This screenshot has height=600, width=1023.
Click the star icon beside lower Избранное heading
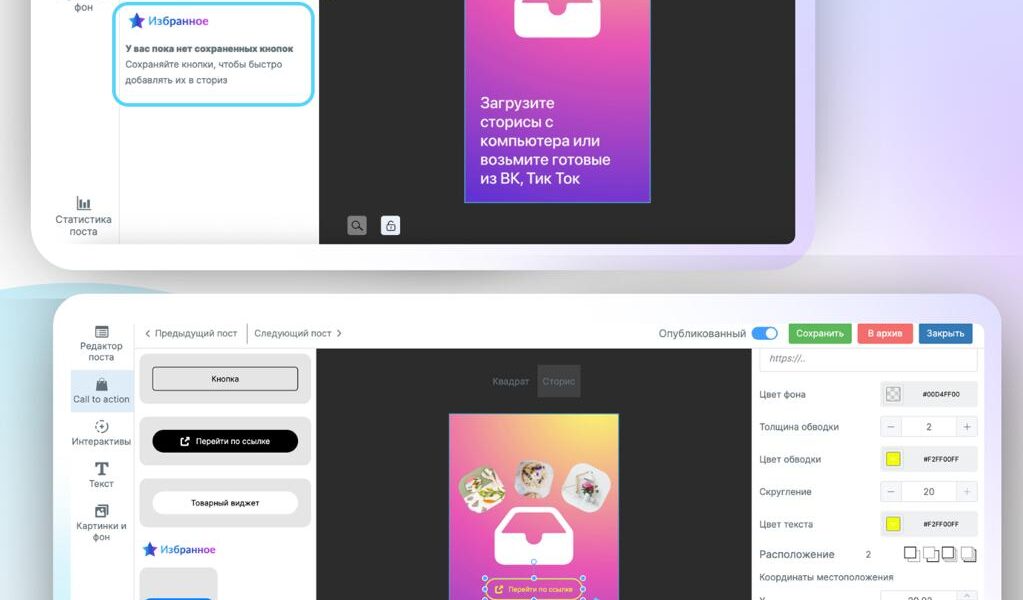point(150,549)
